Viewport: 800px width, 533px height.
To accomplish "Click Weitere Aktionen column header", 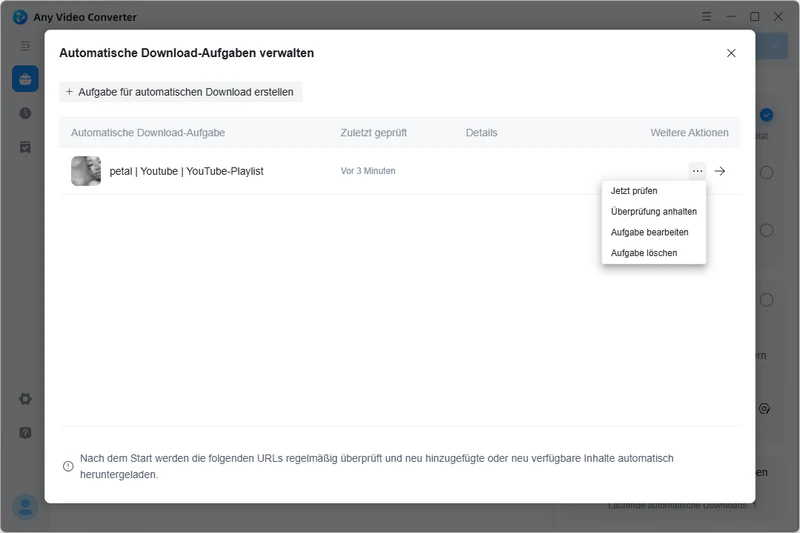I will click(689, 133).
